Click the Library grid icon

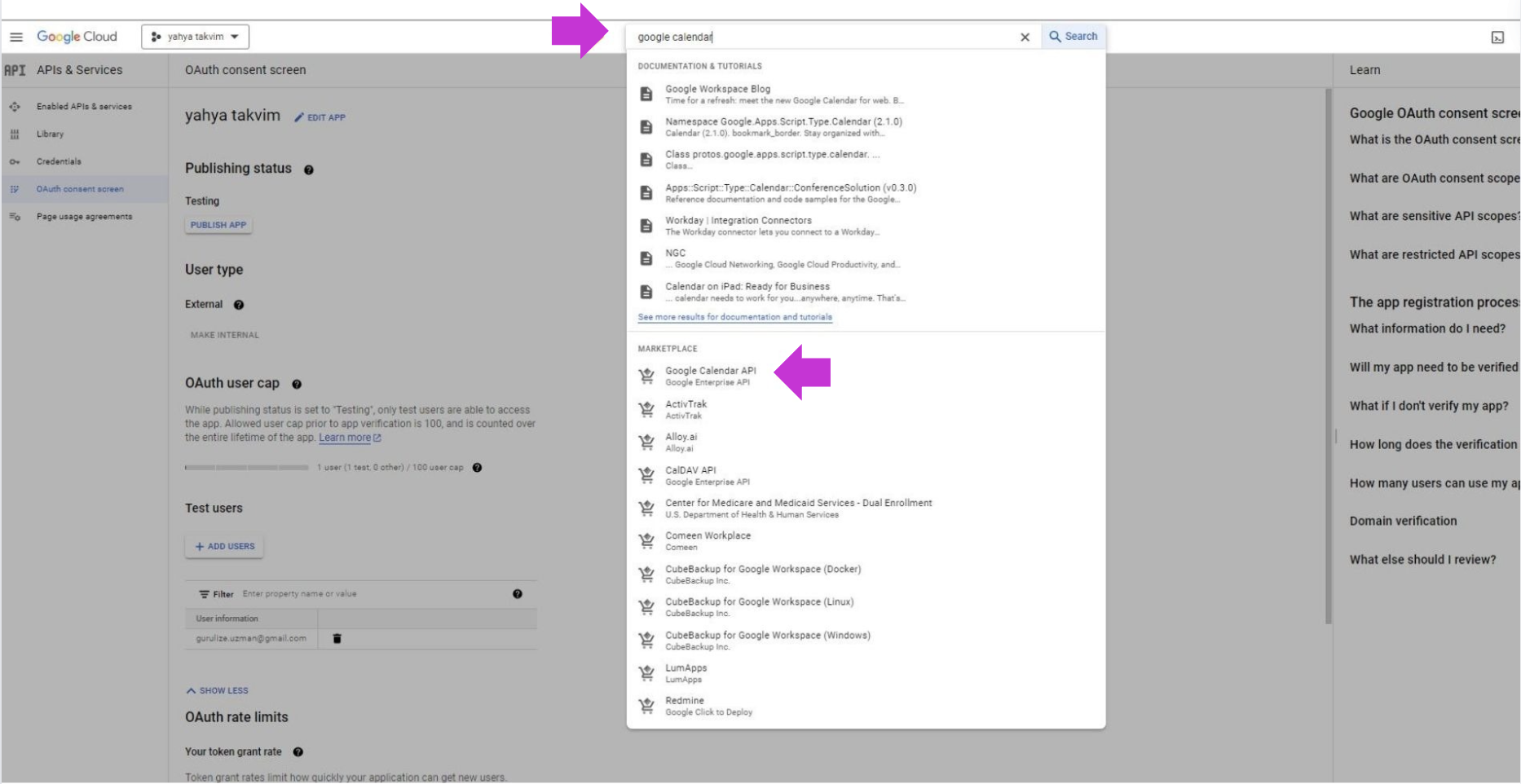[15, 134]
